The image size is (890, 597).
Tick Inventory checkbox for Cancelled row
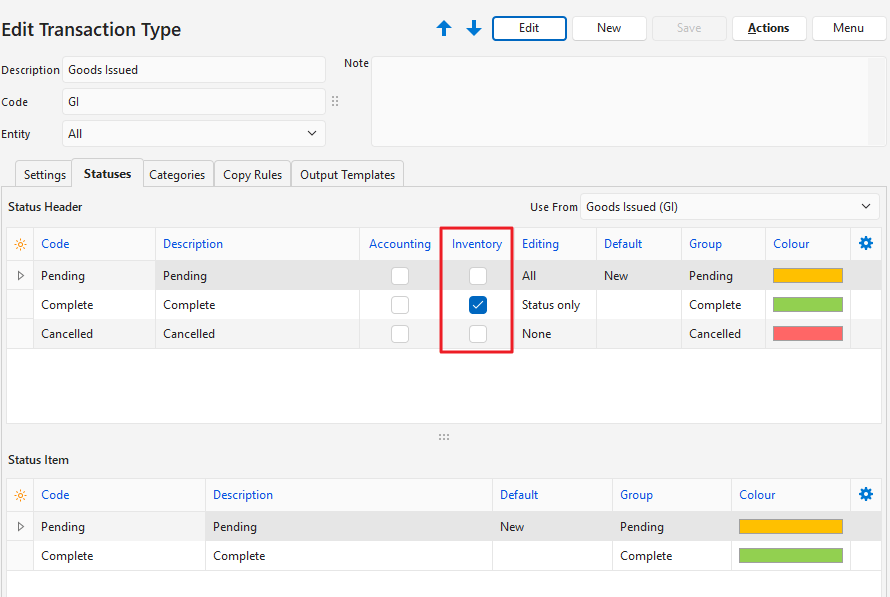tap(478, 334)
